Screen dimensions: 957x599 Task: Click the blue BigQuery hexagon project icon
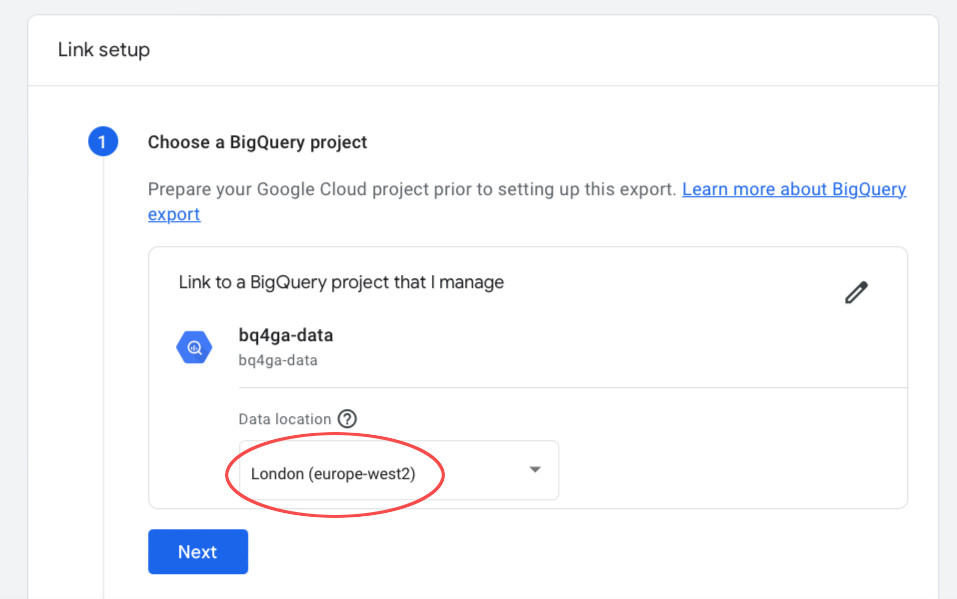coord(194,347)
